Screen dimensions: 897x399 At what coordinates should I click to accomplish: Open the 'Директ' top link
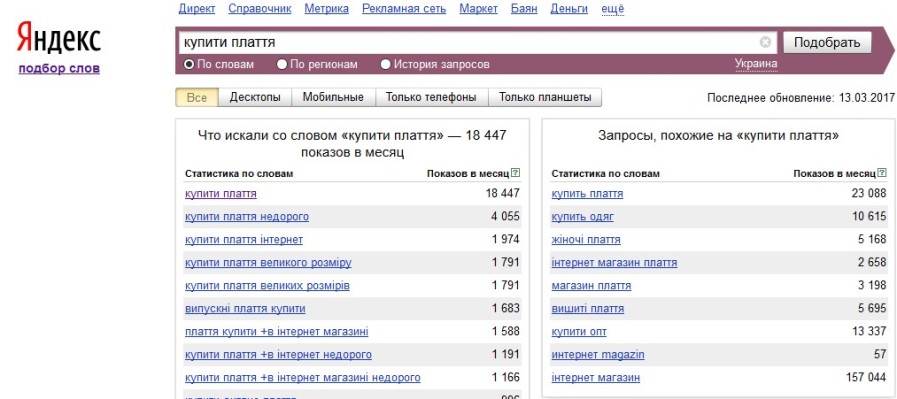[197, 9]
